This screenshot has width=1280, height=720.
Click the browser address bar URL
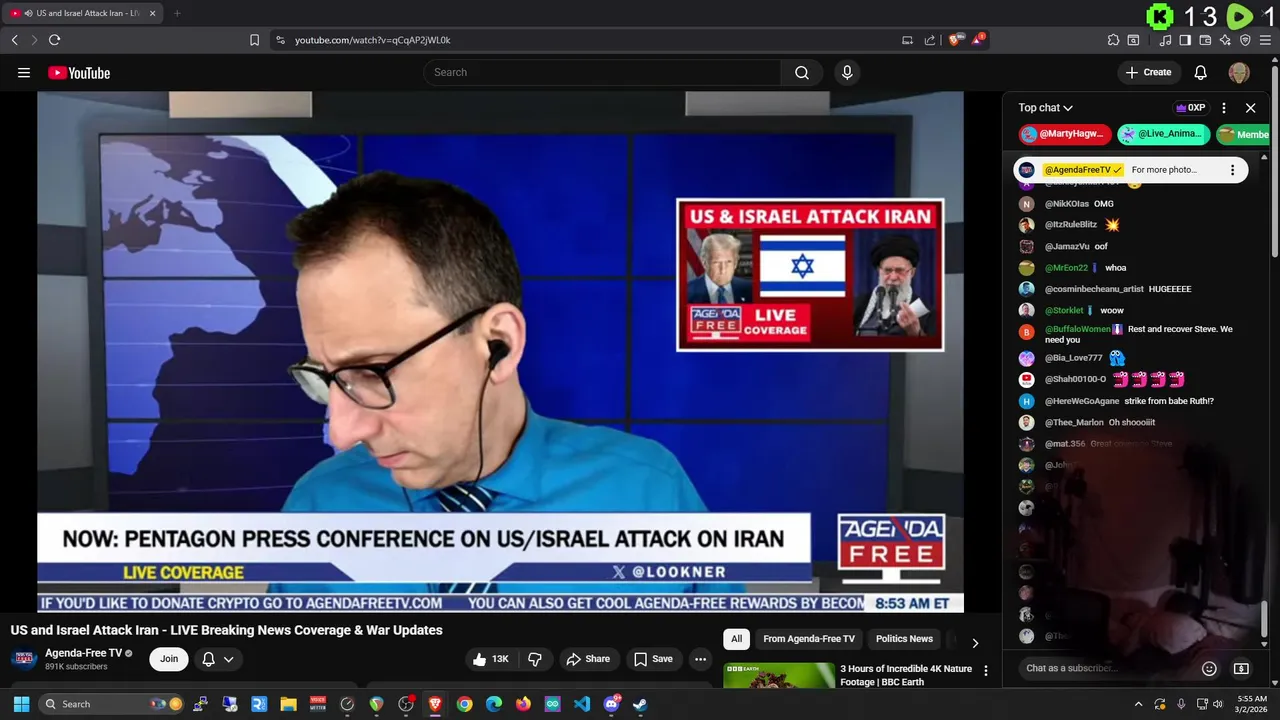pyautogui.click(x=372, y=40)
